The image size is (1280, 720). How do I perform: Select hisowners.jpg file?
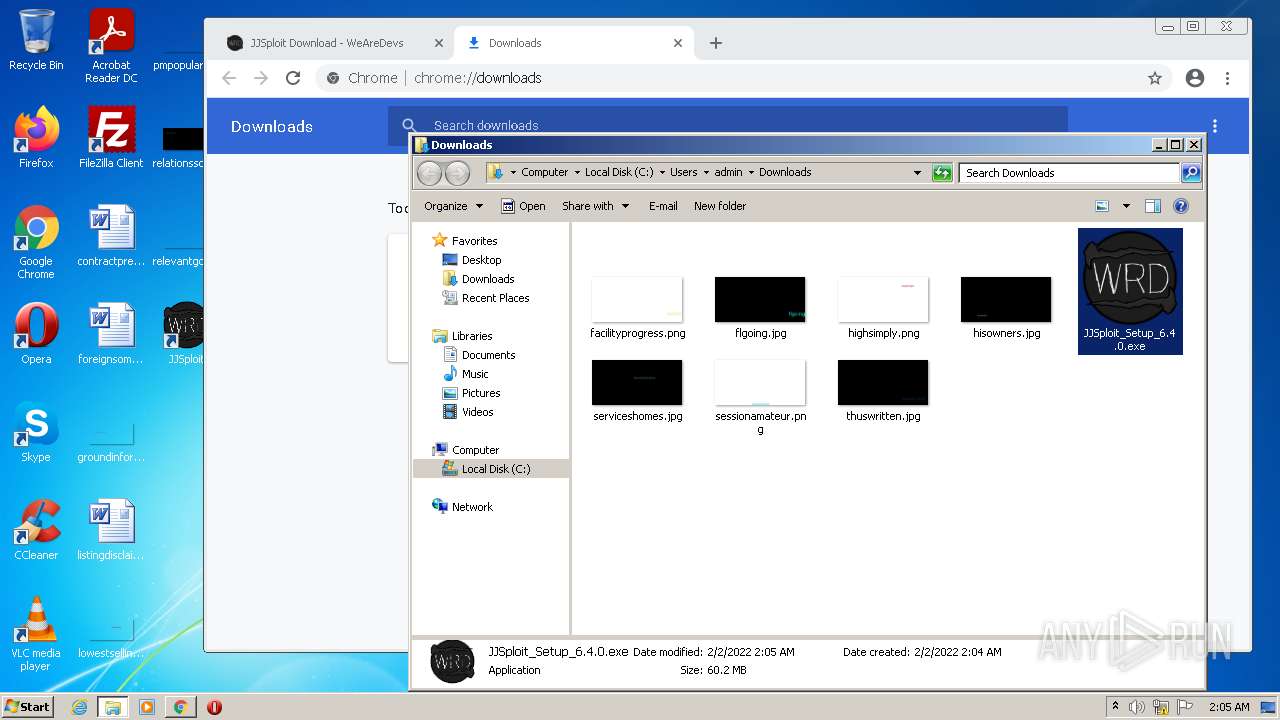click(1006, 308)
